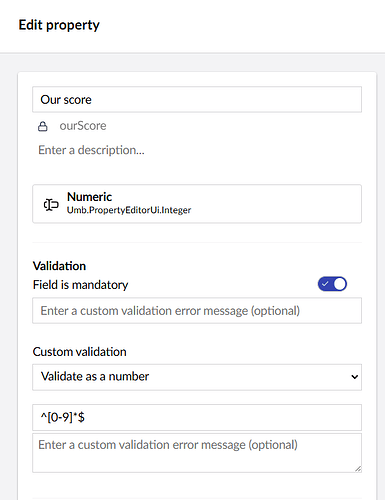Toggle the Field is mandatory switch
The height and width of the screenshot is (500, 385).
332,284
